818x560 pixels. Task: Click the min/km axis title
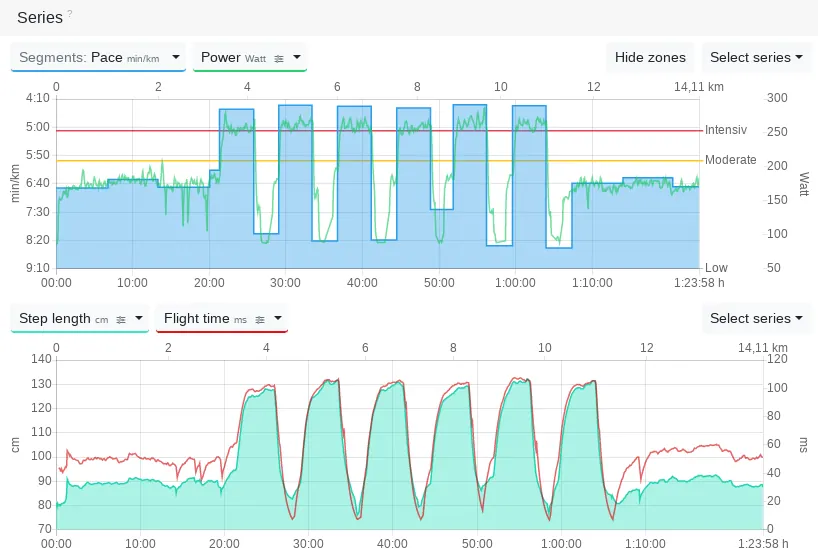pyautogui.click(x=15, y=183)
